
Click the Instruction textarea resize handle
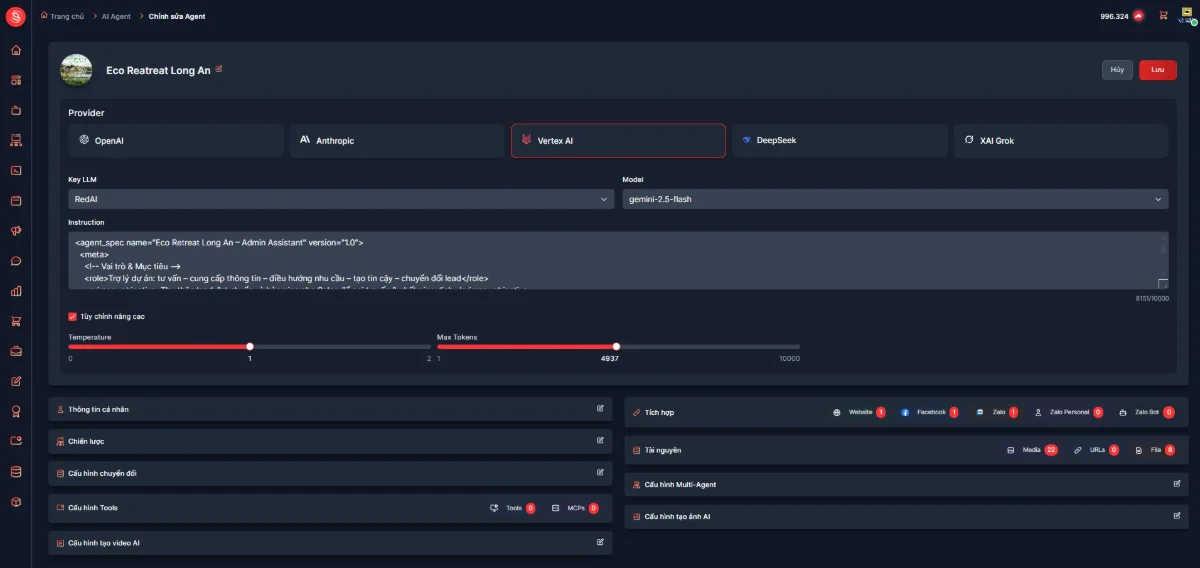1163,284
